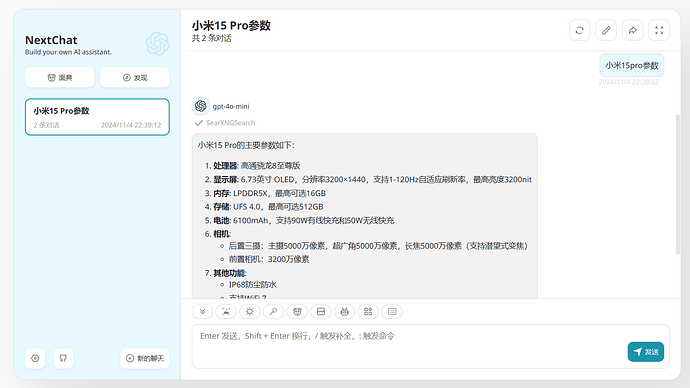Click the refresh title icon in header
The image size is (690, 388).
[x=580, y=30]
